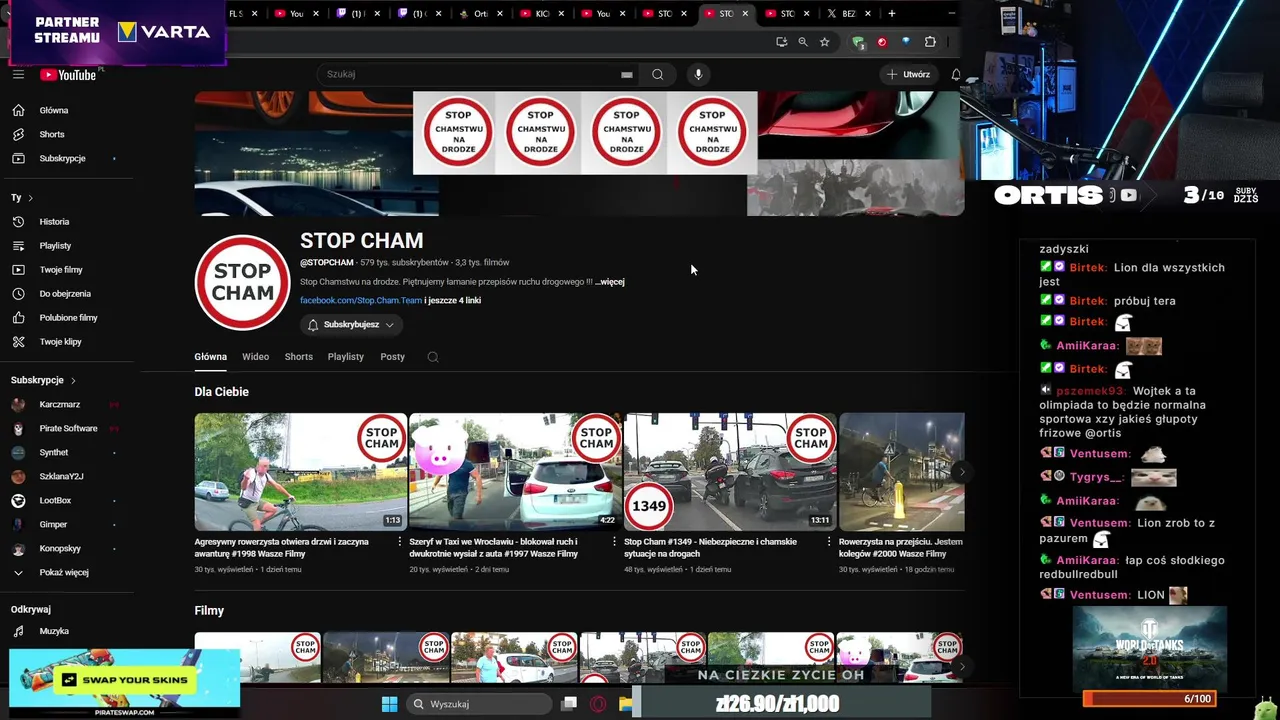Open Polubione filmy liked videos
This screenshot has height=720, width=1280.
pos(68,318)
